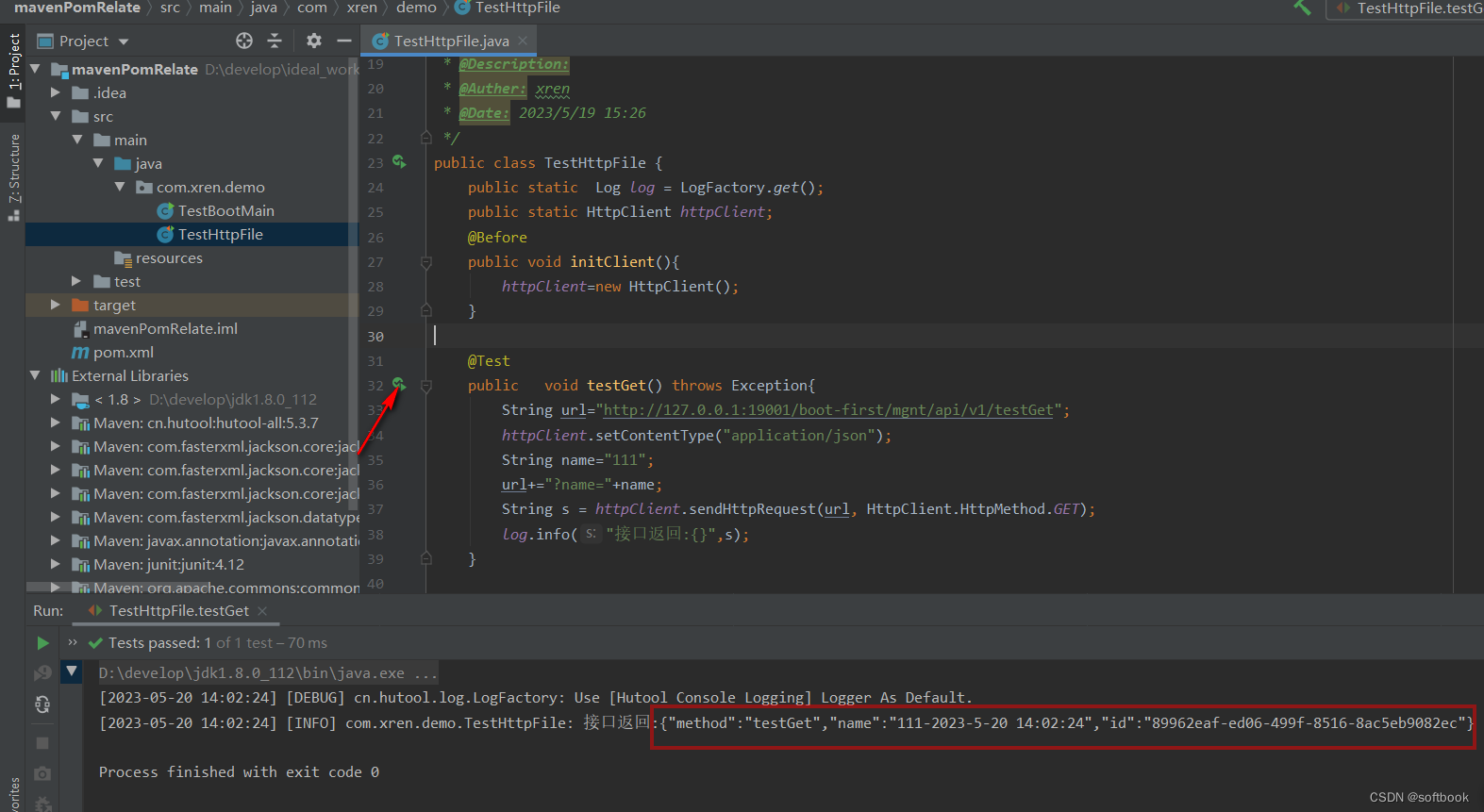1484x812 pixels.
Task: Close the TestHttpFile.java editor tab
Action: 523,41
